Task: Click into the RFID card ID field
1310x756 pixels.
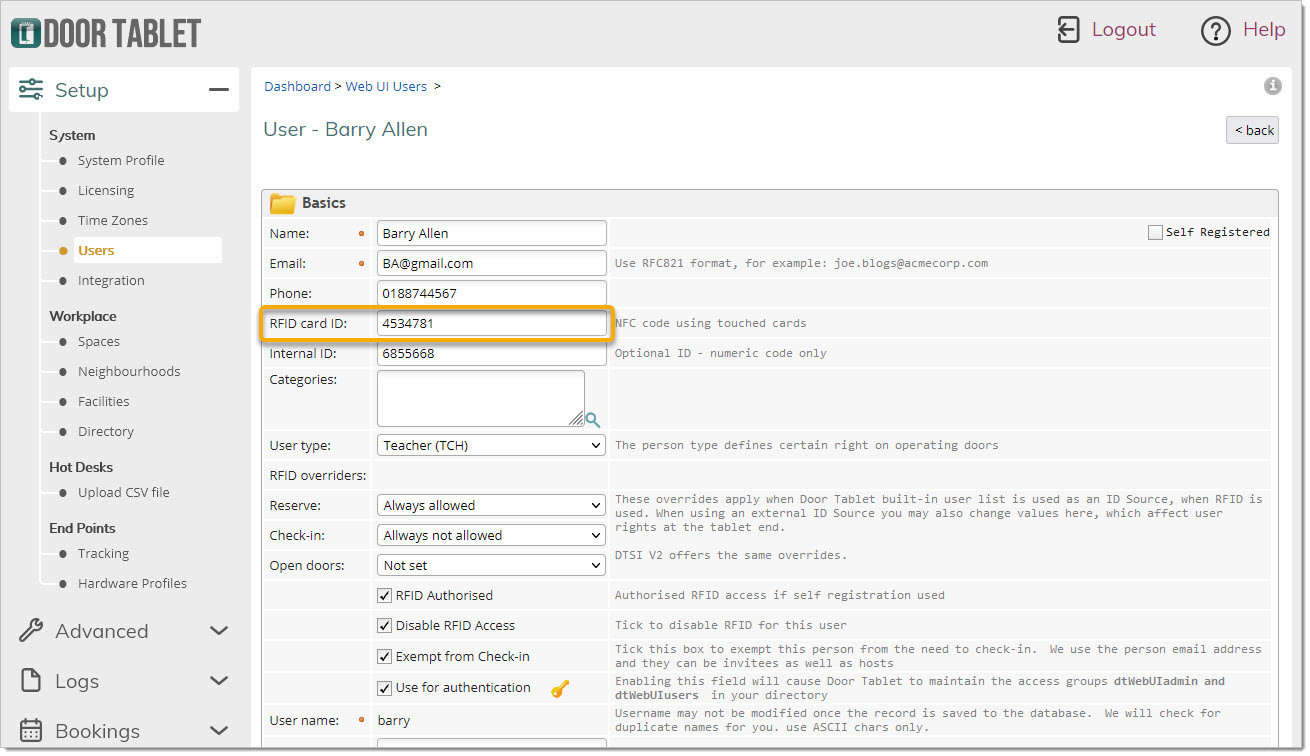Action: (491, 324)
